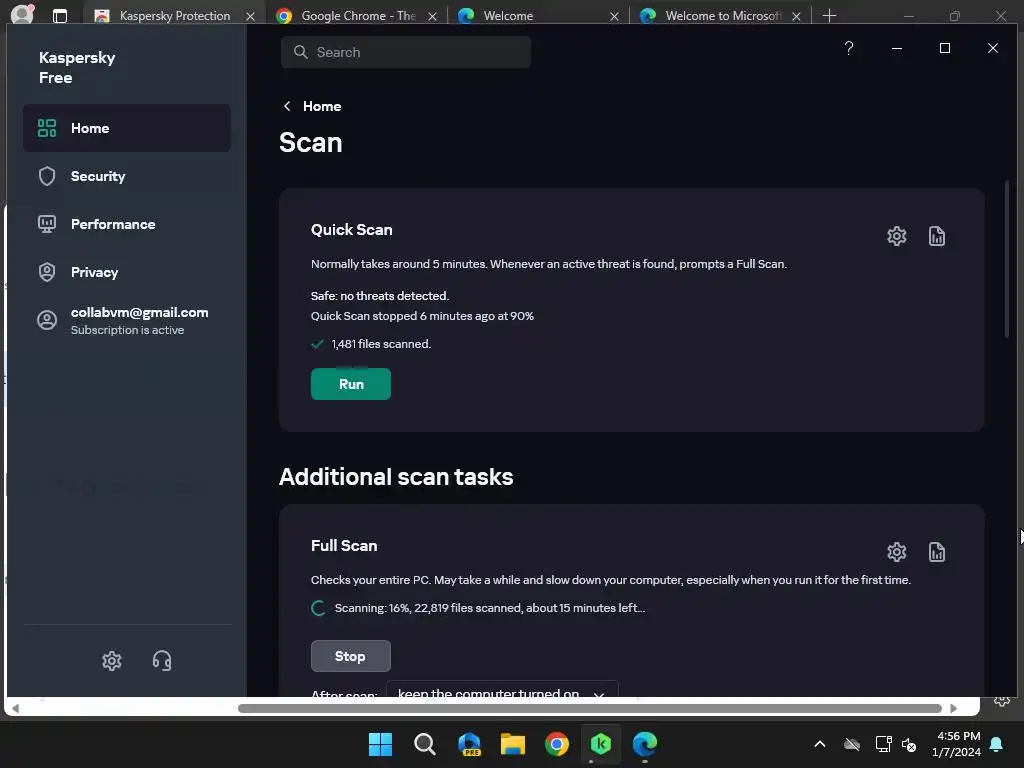
Task: Switch to Kaspersky Protection browser tab
Action: point(174,16)
